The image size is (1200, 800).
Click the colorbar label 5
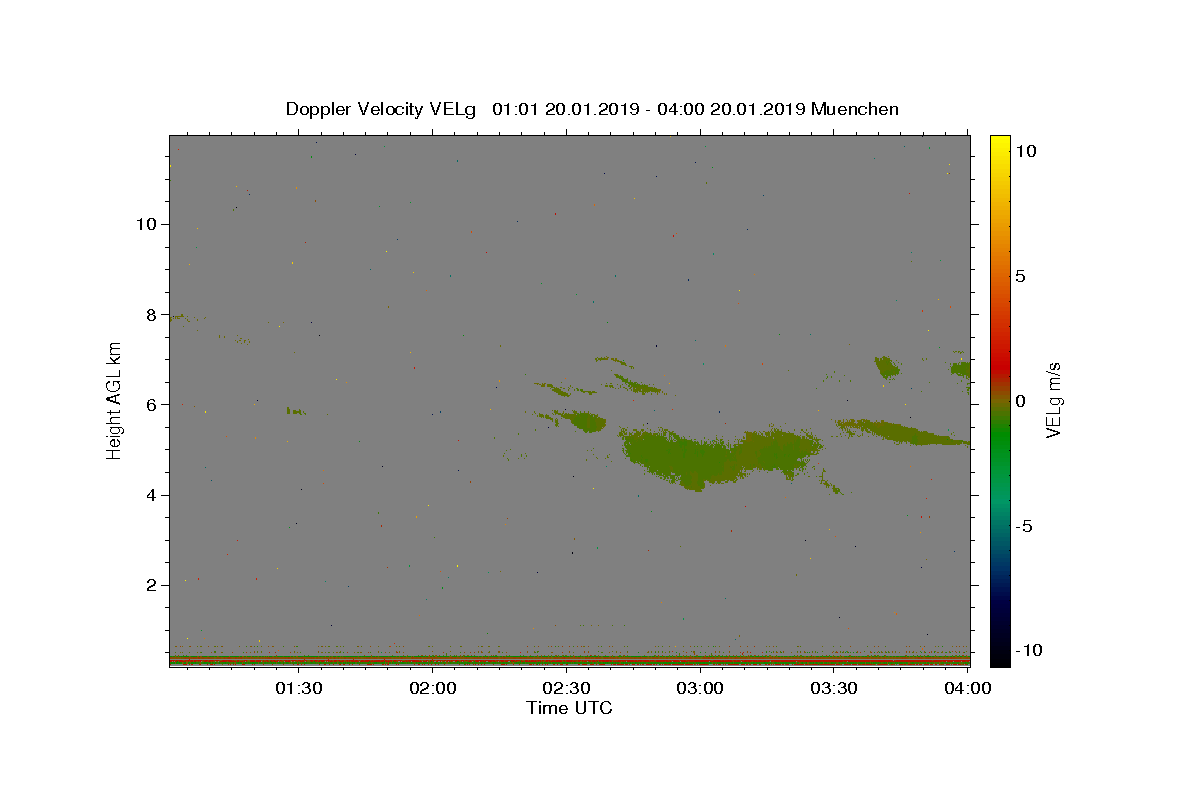pos(1020,276)
